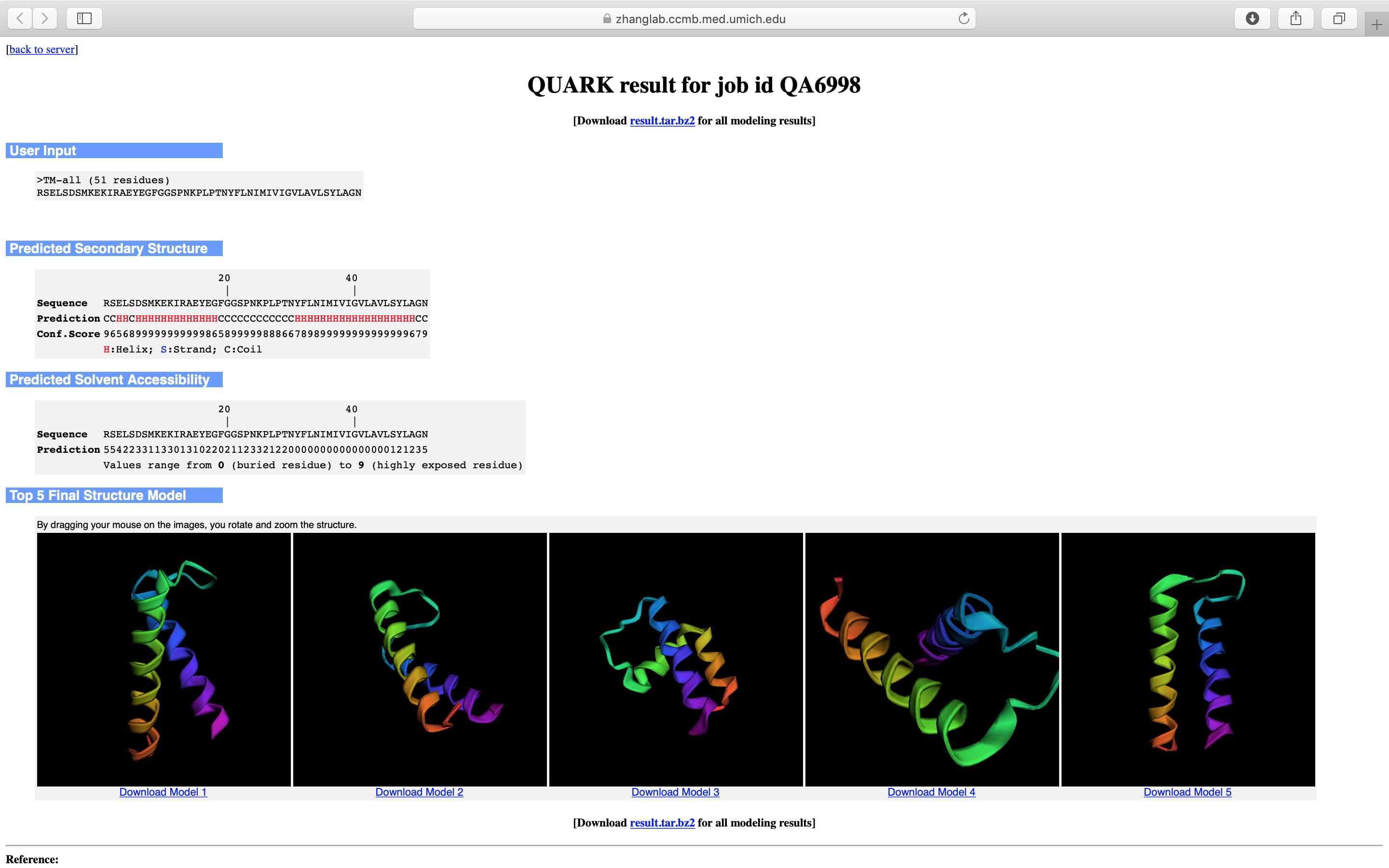Show all tabs overview icon
Viewport: 1389px width, 868px height.
click(1339, 18)
